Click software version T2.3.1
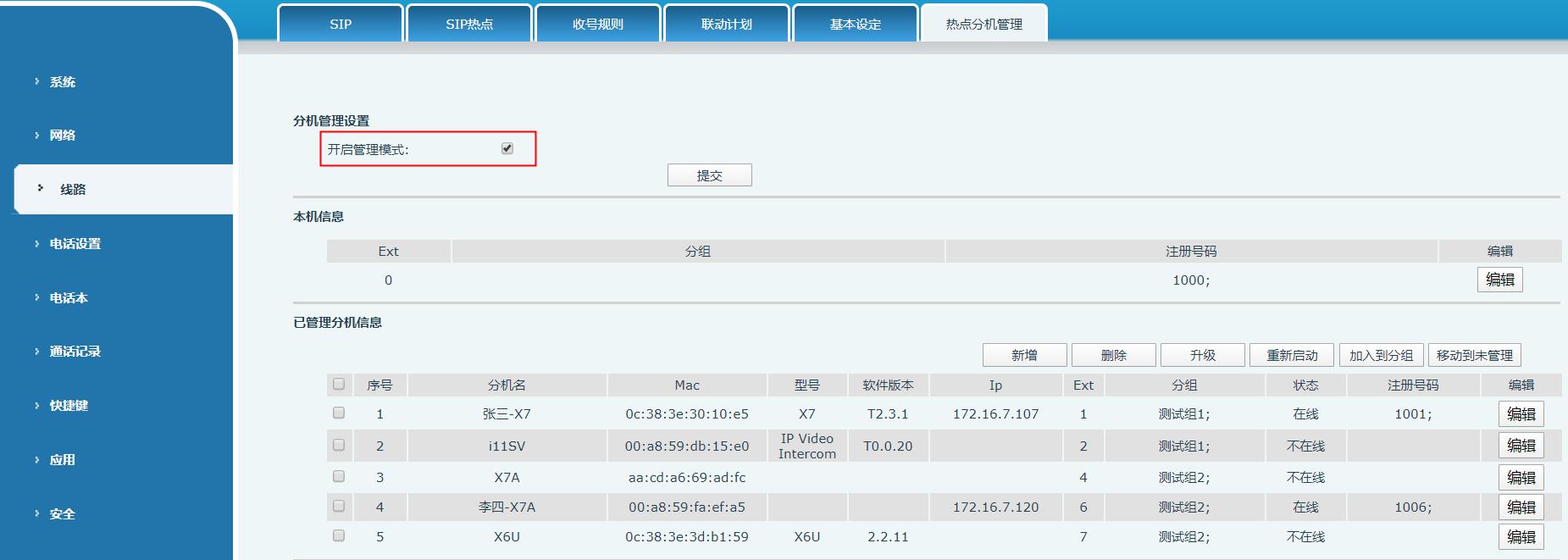 (x=888, y=414)
